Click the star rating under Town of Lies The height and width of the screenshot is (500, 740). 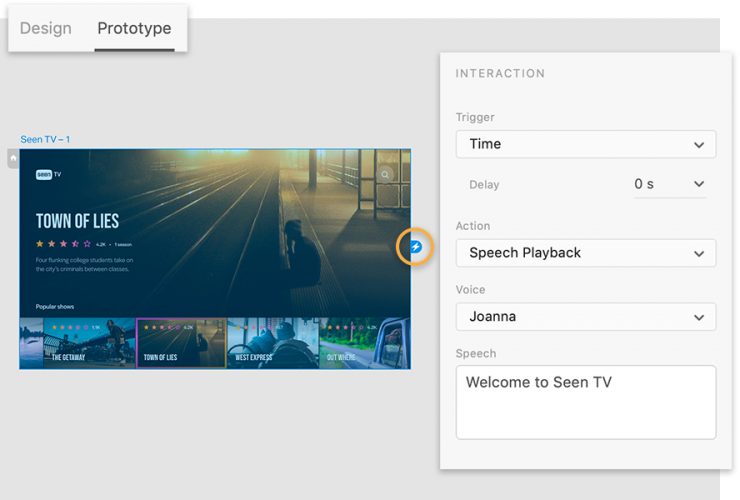click(64, 243)
